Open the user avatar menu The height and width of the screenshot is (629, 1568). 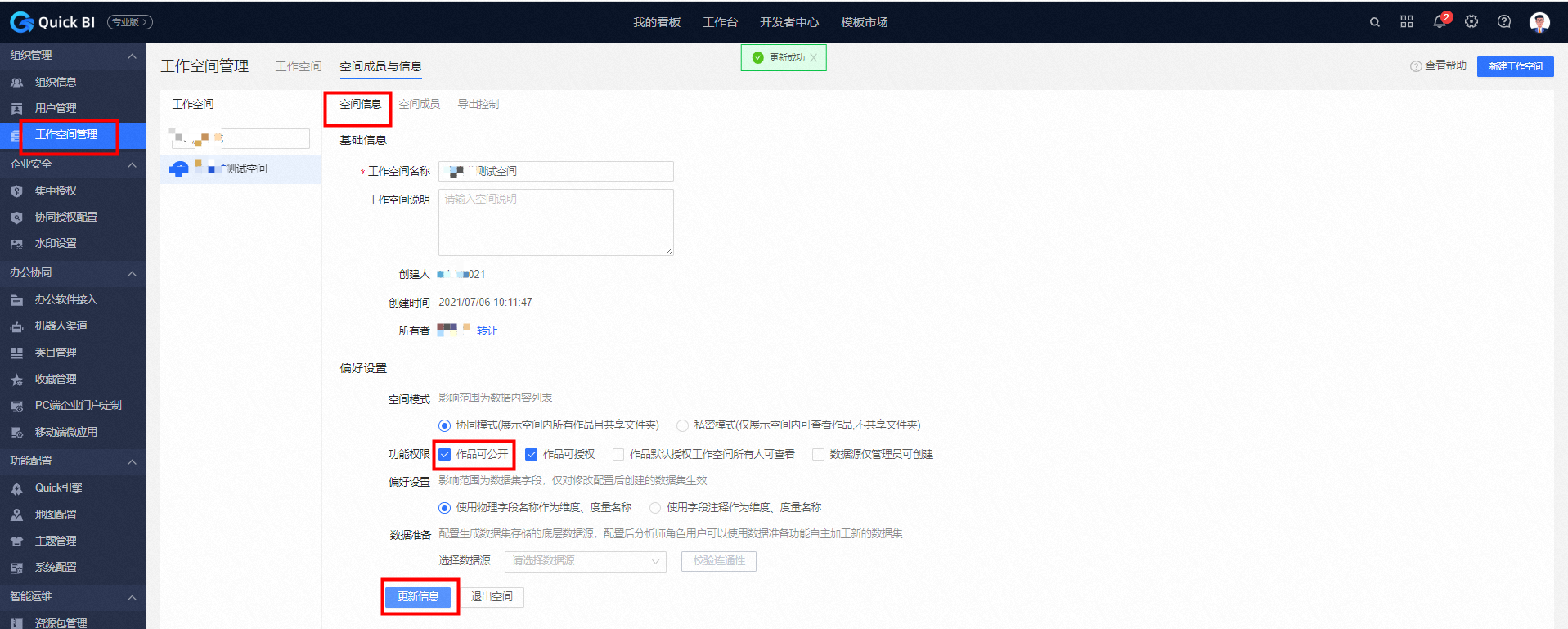pyautogui.click(x=1539, y=22)
